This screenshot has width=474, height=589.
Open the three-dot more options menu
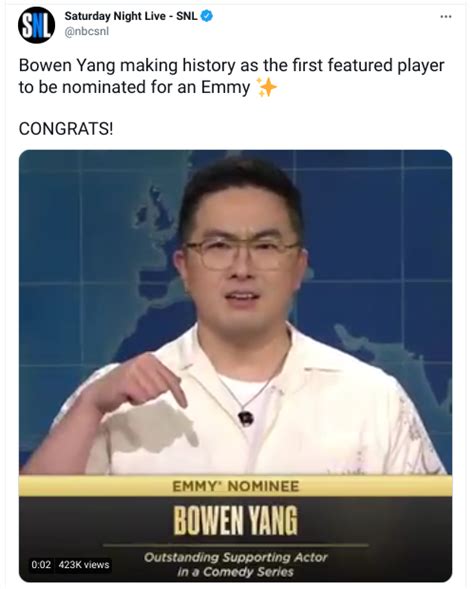click(x=446, y=17)
